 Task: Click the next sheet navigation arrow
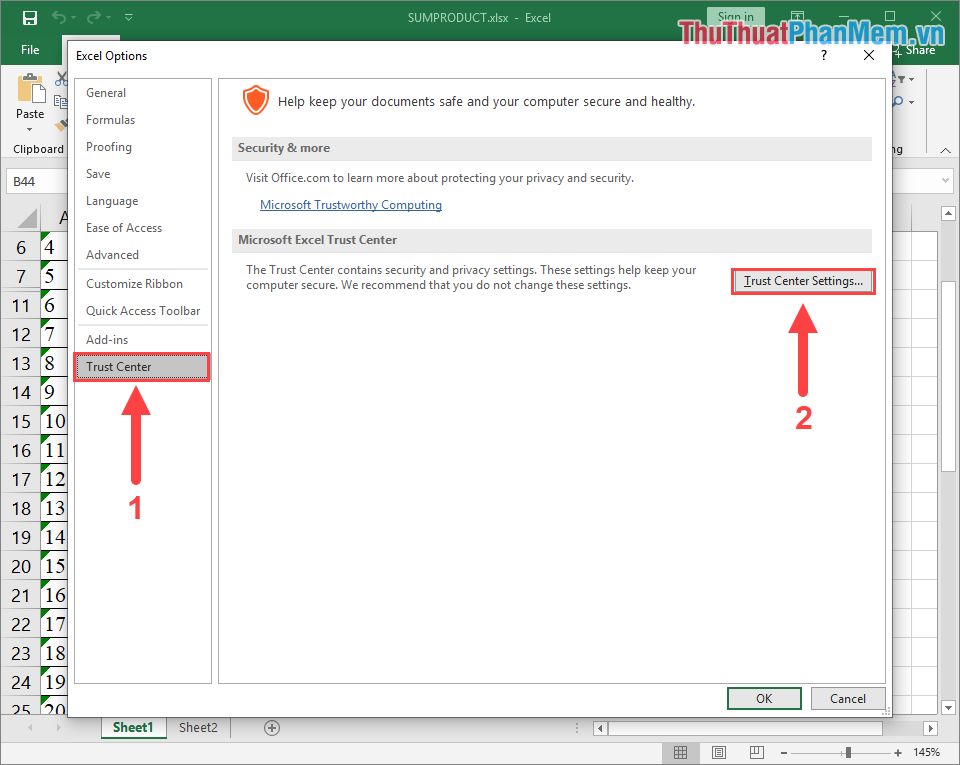58,728
